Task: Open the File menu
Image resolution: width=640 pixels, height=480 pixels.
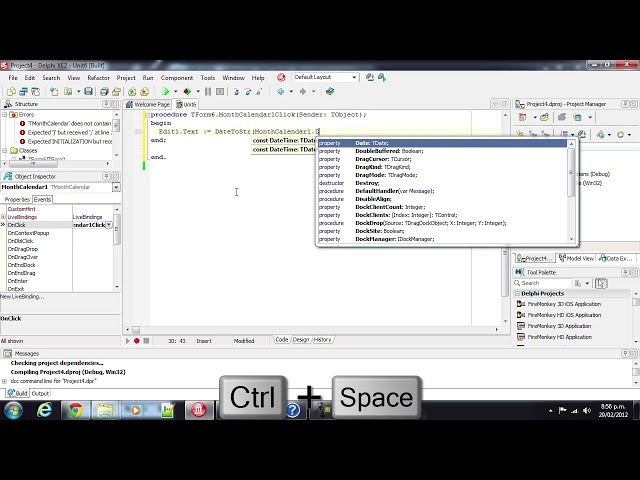Action: [13, 78]
